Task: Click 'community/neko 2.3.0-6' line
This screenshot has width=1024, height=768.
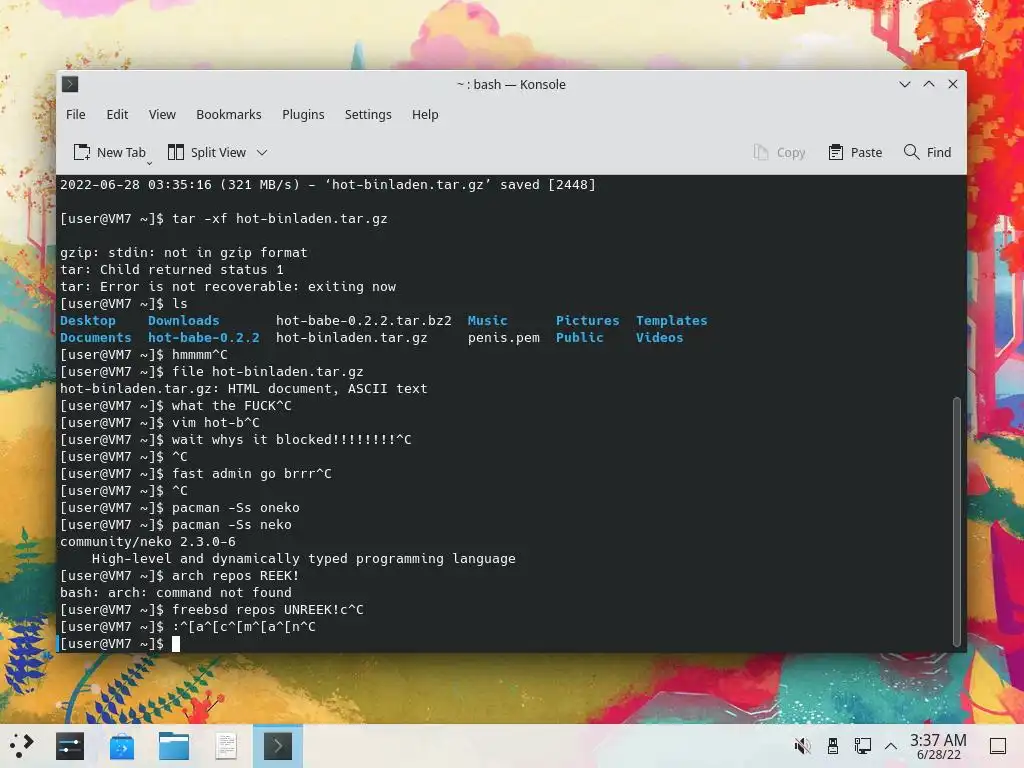Action: 148,541
